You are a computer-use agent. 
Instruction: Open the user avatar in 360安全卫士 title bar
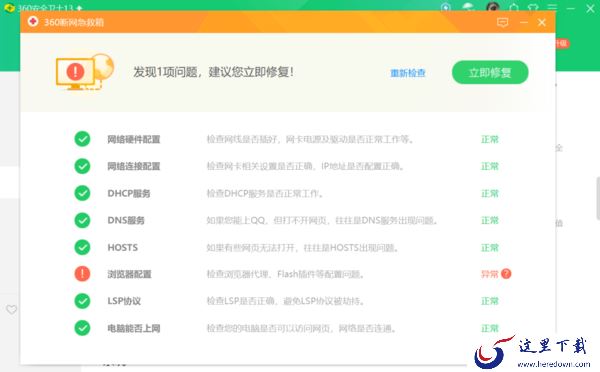coord(492,7)
